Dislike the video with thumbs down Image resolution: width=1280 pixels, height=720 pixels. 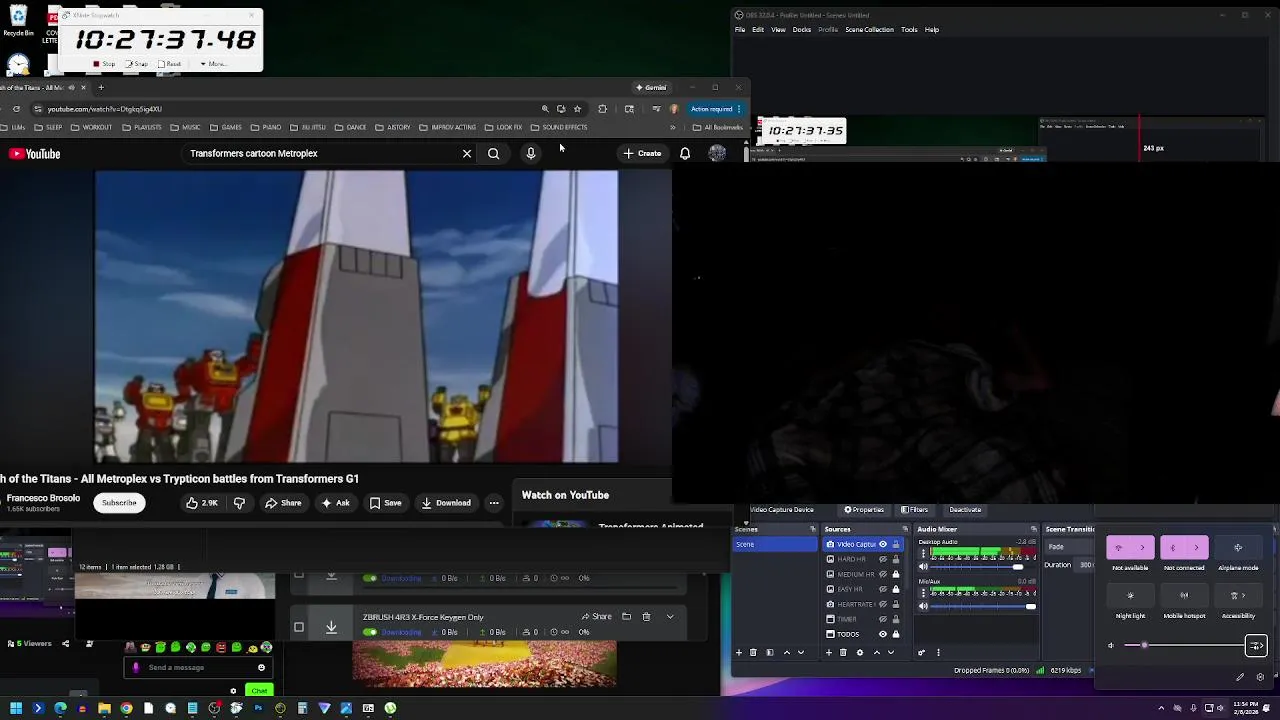point(239,503)
